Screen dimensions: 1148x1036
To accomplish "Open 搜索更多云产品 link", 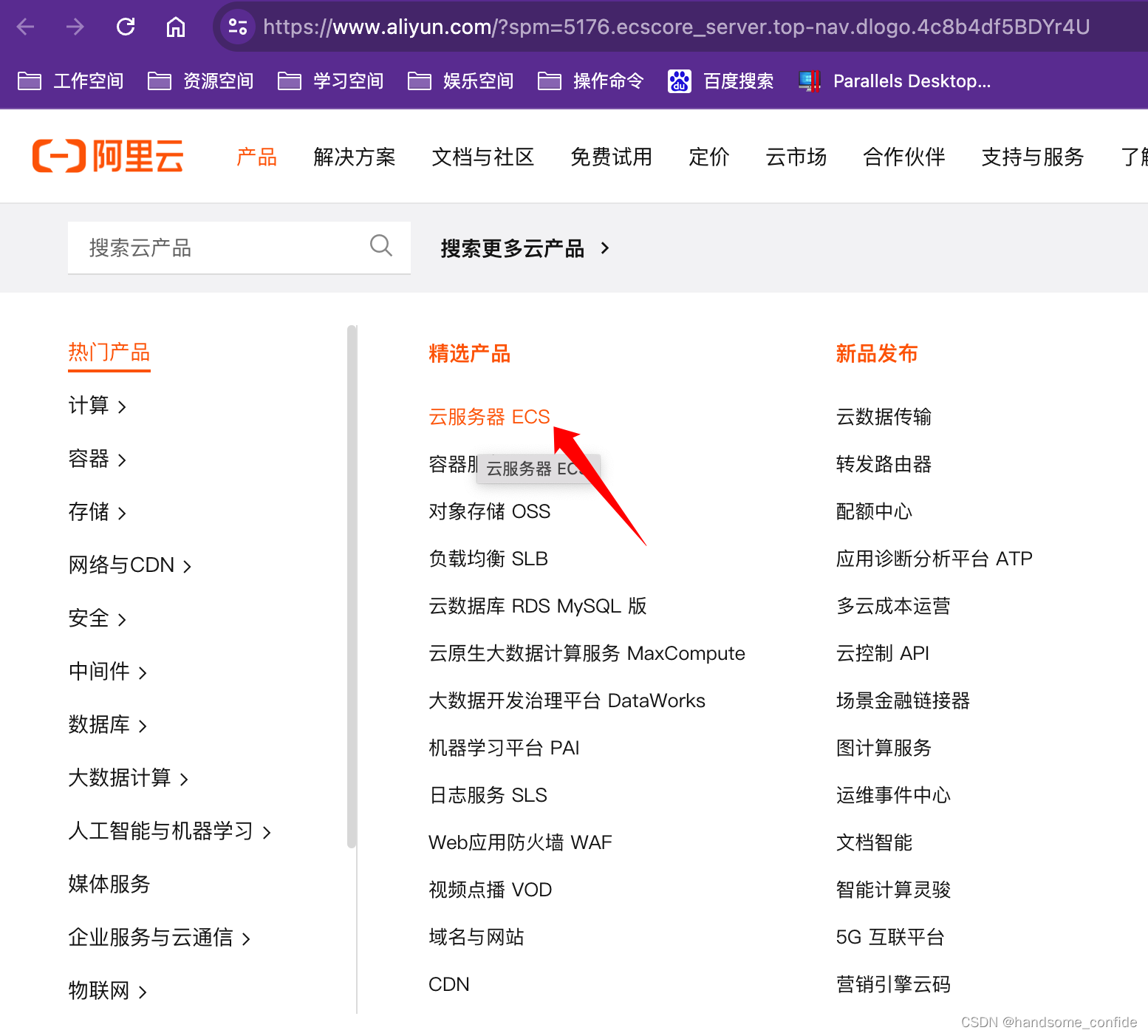I will pos(525,248).
